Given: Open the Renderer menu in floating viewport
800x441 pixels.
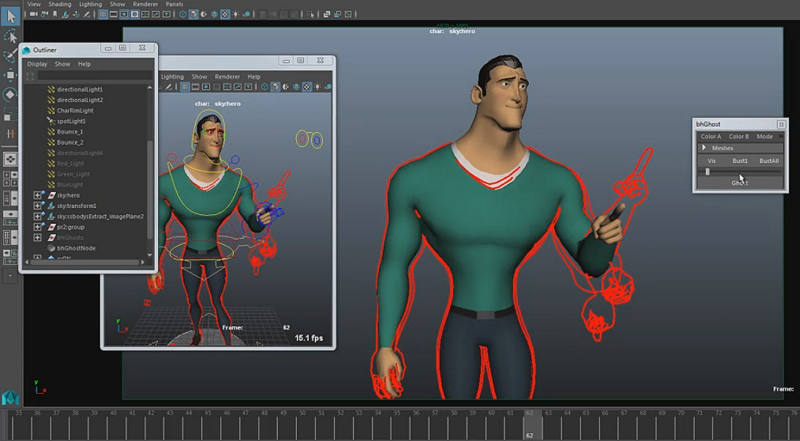Looking at the screenshot, I should [x=228, y=77].
